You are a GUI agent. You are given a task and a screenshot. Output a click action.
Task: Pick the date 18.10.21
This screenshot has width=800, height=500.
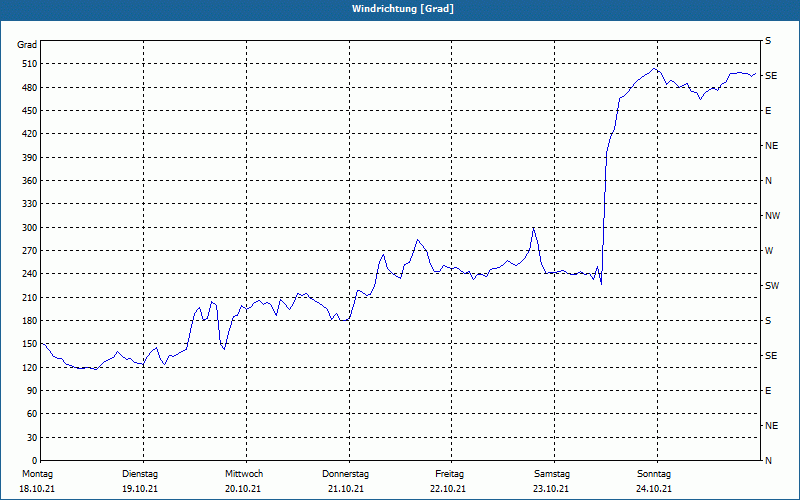point(37,489)
